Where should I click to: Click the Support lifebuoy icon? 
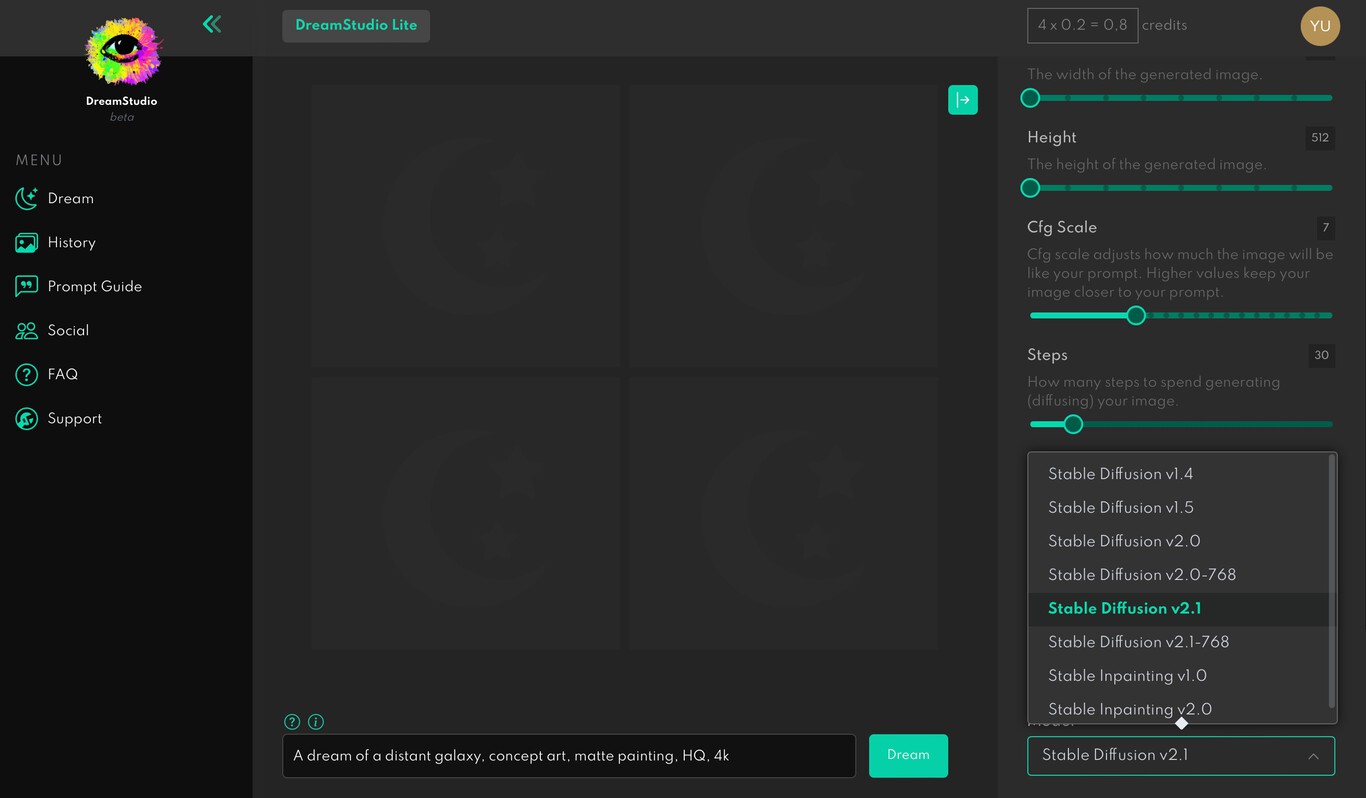pyautogui.click(x=27, y=418)
